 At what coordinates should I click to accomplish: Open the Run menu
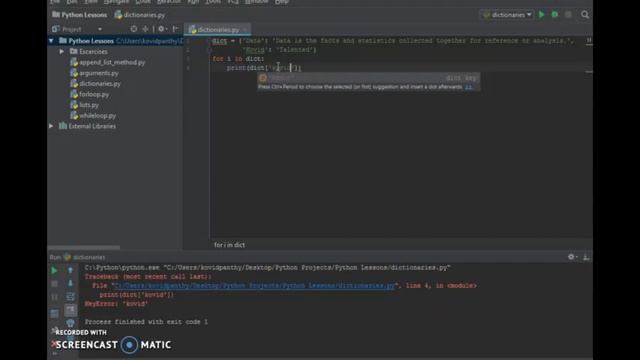tap(193, 2)
